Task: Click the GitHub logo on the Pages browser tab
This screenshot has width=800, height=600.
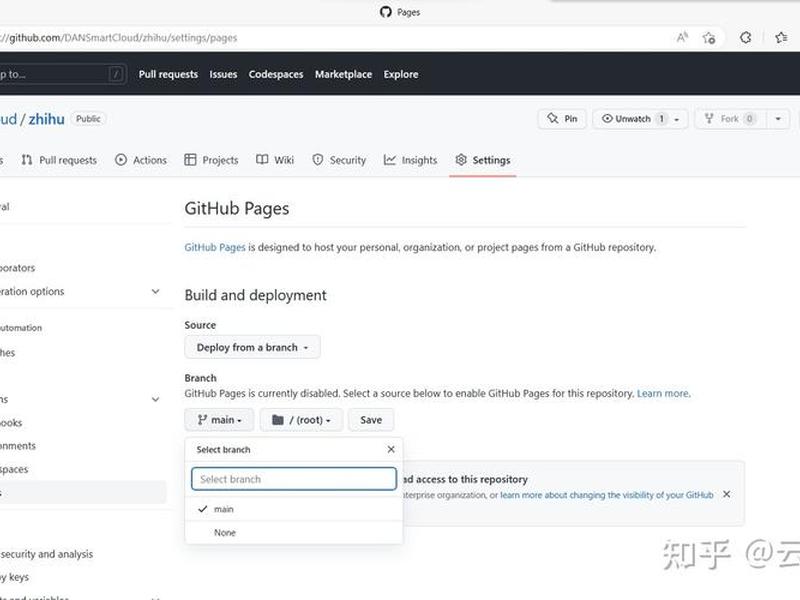Action: coord(386,12)
